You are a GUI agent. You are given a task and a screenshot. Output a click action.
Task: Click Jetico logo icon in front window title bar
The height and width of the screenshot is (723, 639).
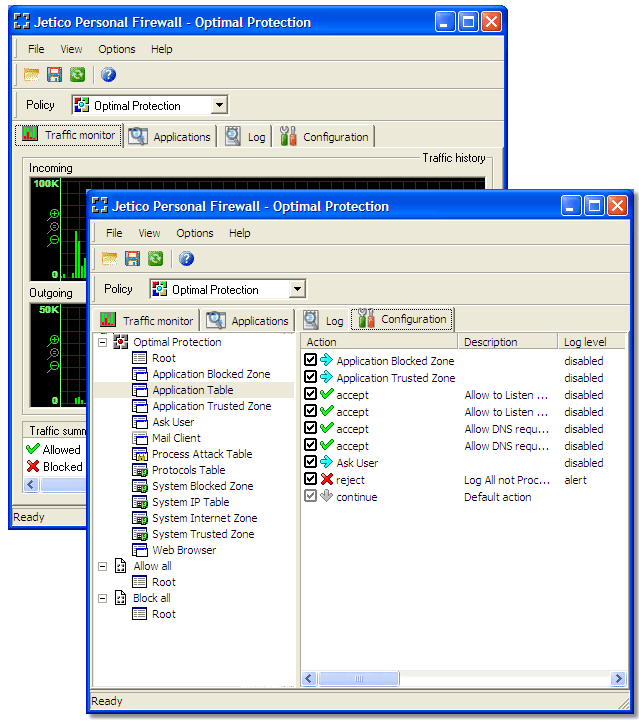(x=100, y=206)
